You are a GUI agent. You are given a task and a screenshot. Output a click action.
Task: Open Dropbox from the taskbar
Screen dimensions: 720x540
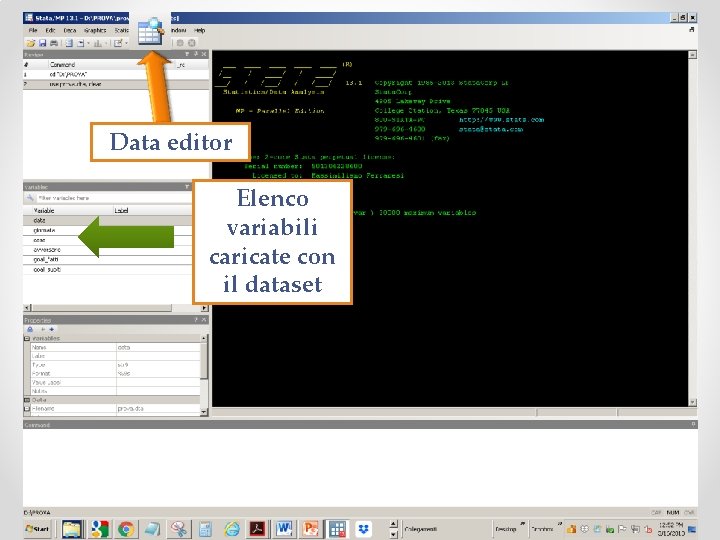363,529
